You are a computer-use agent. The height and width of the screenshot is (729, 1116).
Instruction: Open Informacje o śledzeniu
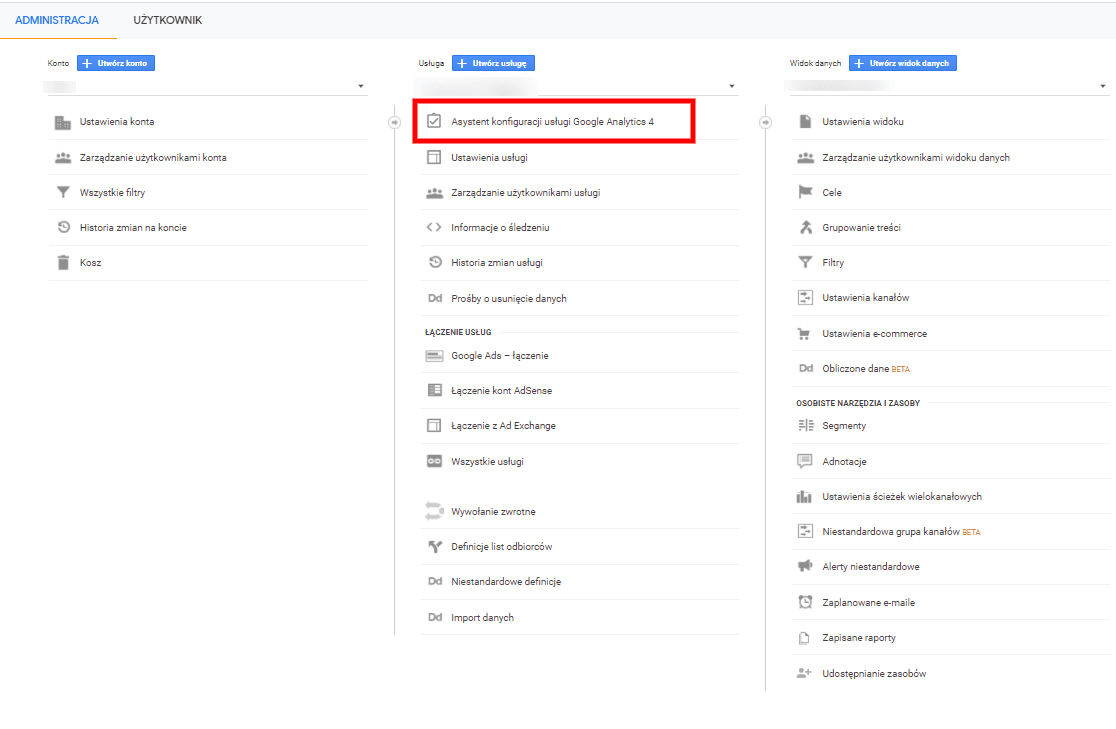(x=500, y=228)
